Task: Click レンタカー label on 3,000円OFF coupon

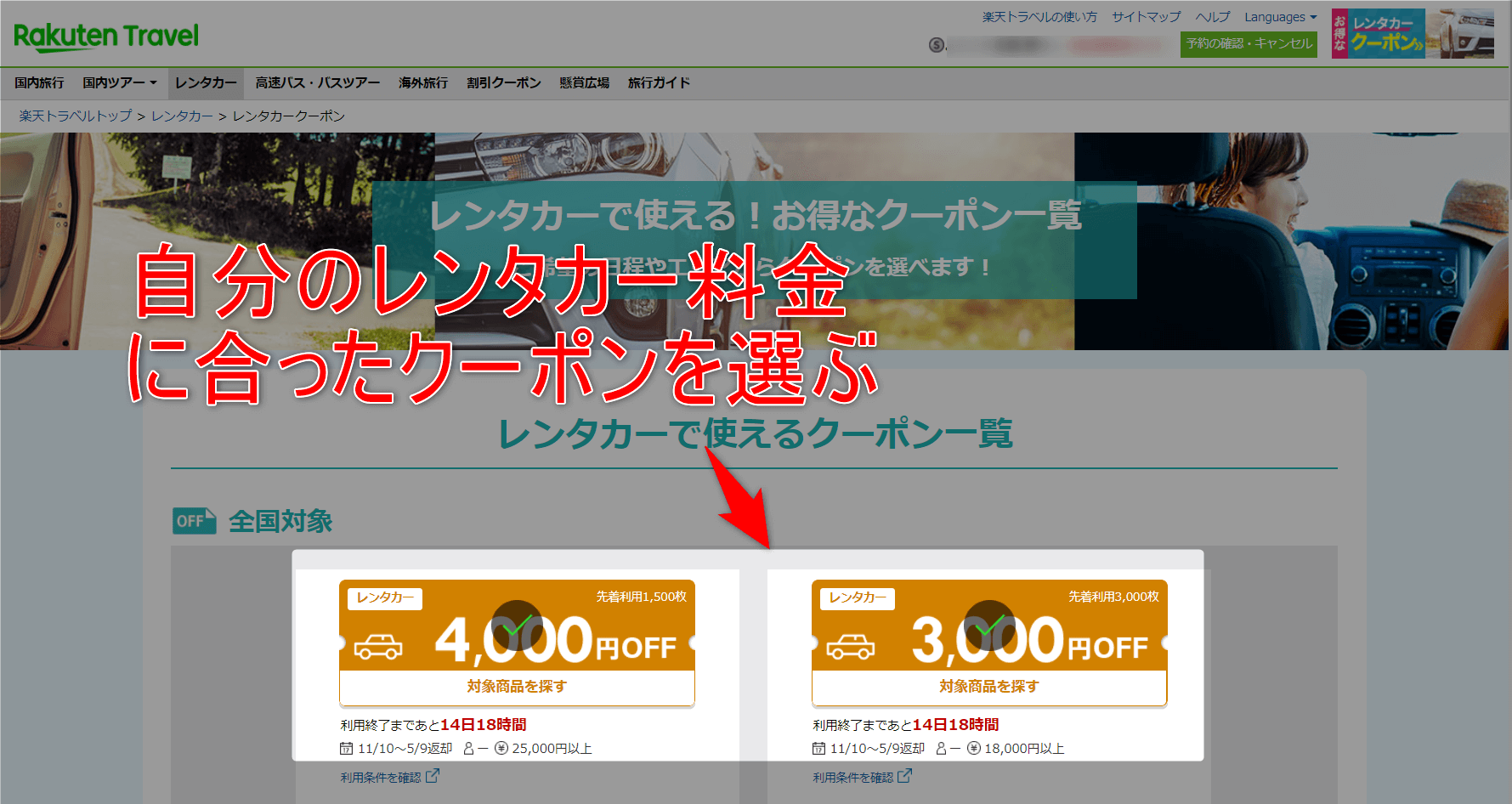Action: (x=858, y=598)
